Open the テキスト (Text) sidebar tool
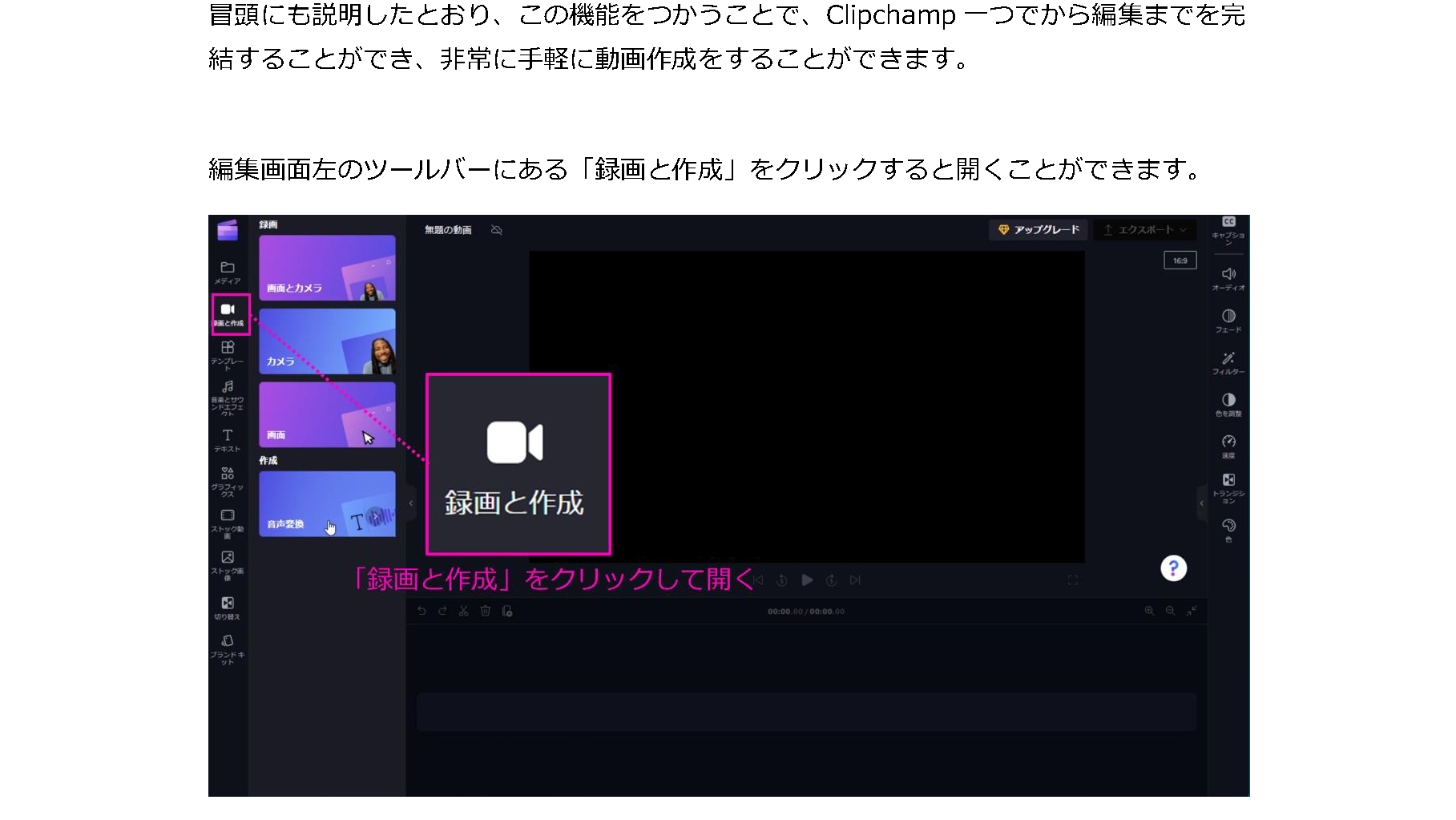 (228, 440)
